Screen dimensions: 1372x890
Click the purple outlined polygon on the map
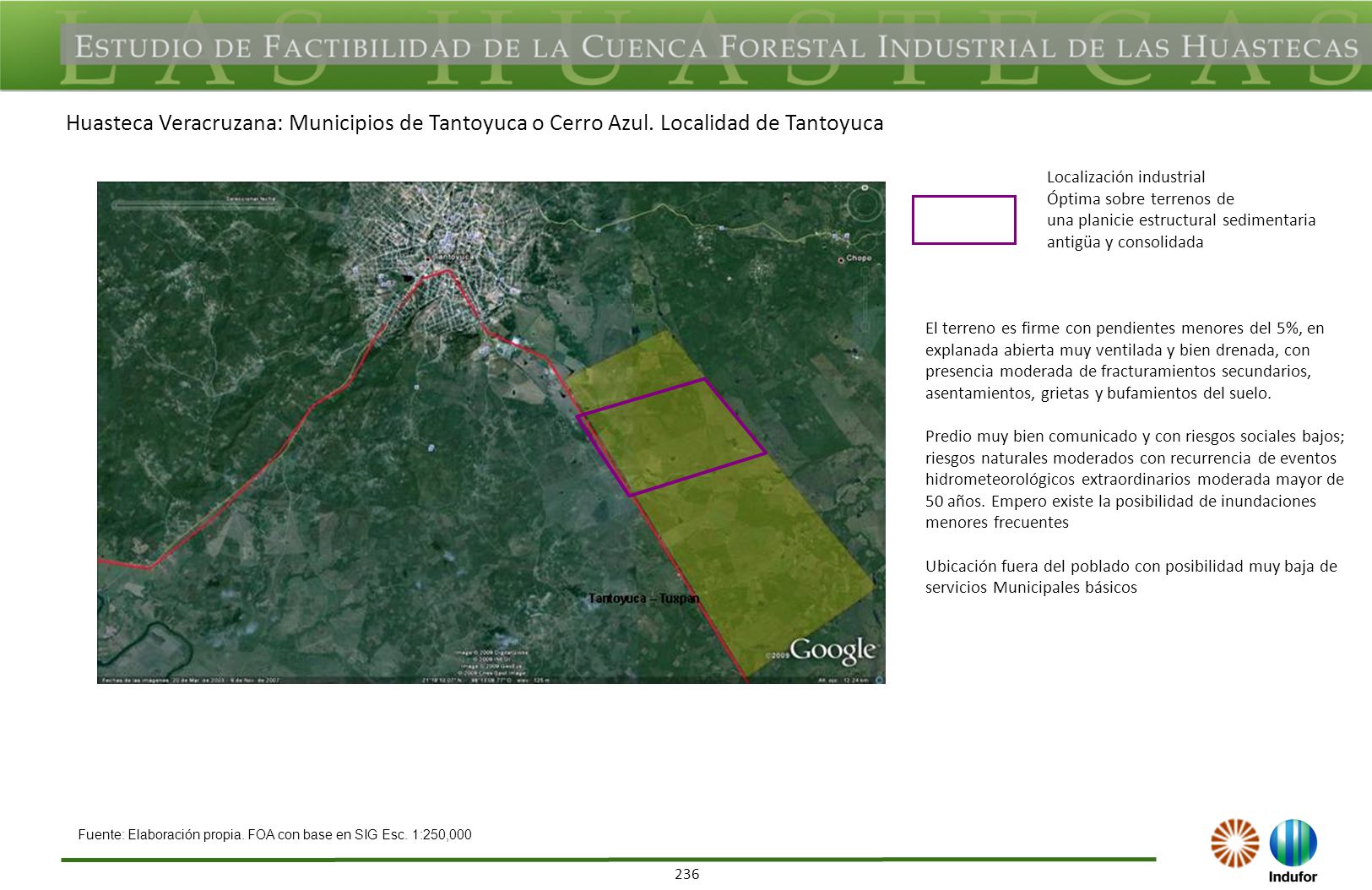[x=671, y=436]
